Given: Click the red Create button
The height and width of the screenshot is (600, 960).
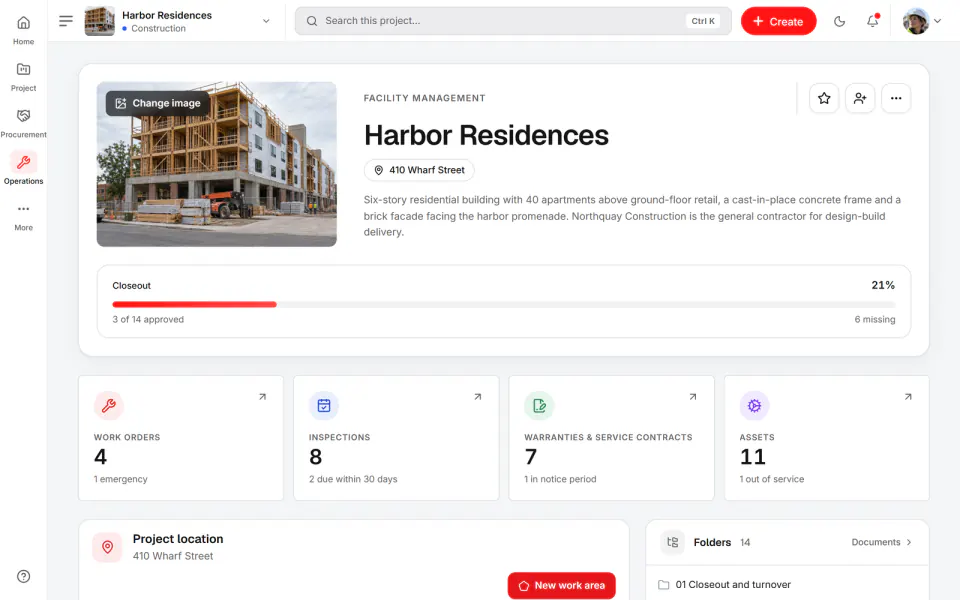Looking at the screenshot, I should pyautogui.click(x=778, y=21).
